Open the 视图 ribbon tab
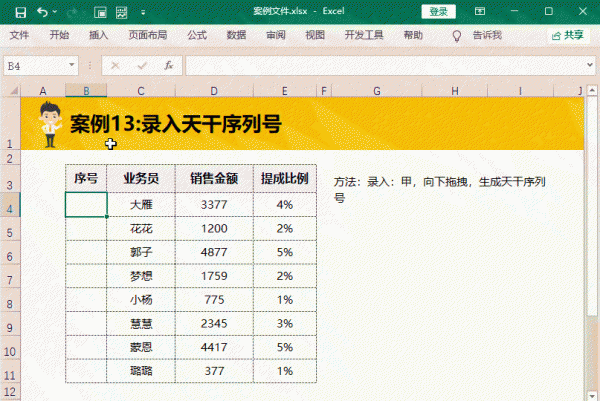The height and width of the screenshot is (401, 600). pyautogui.click(x=315, y=35)
